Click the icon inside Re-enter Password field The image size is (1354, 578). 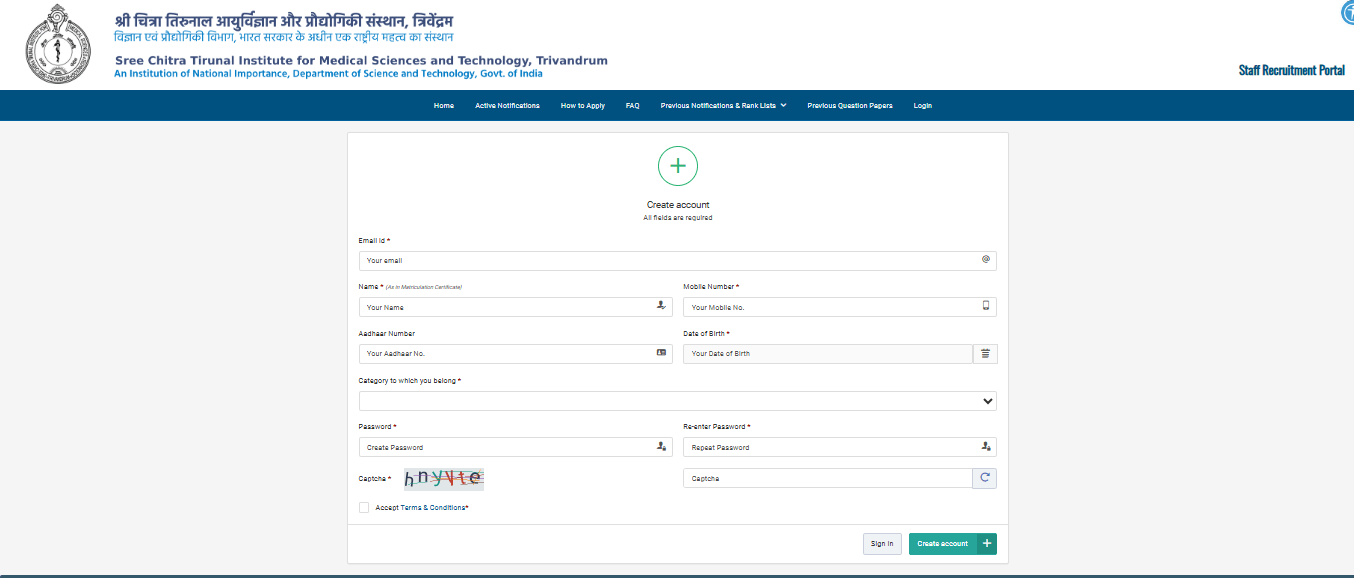984,447
